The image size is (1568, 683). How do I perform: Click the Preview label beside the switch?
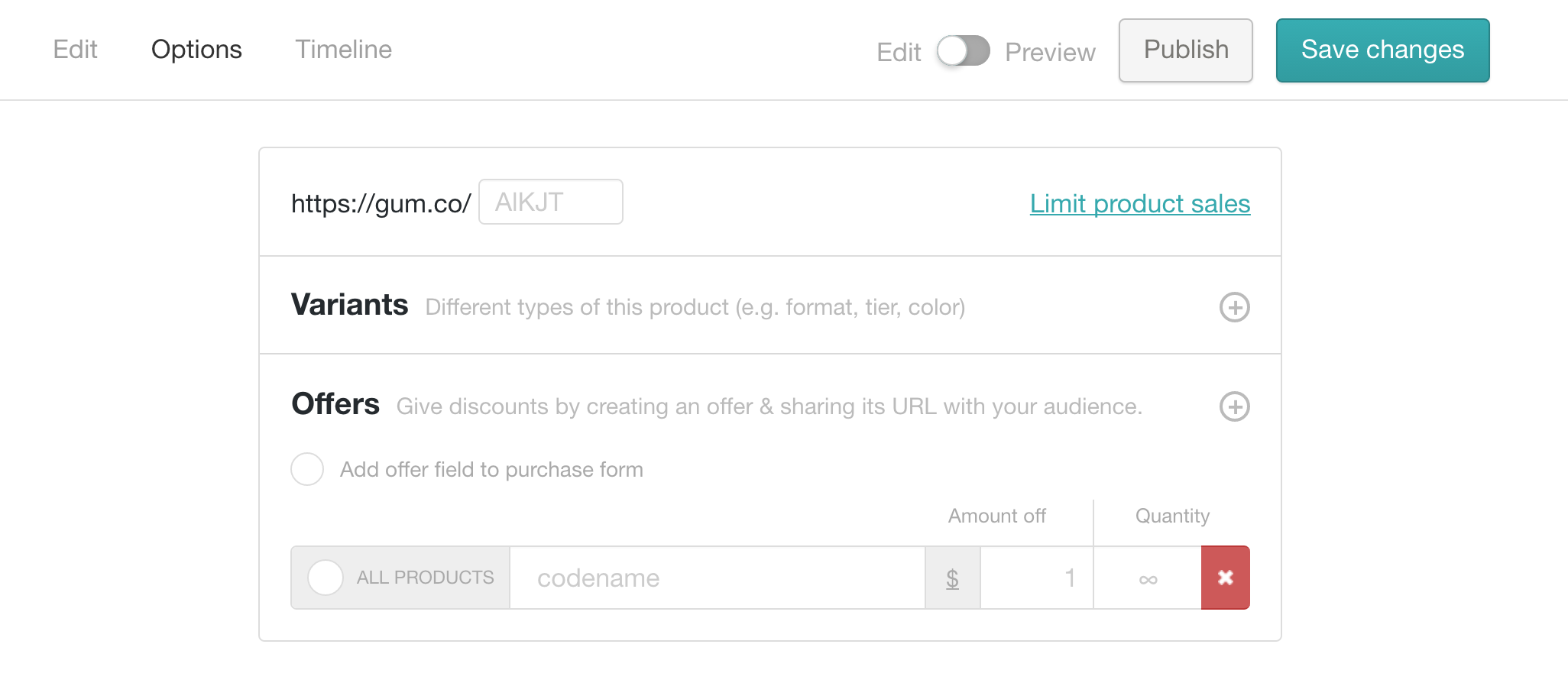[1050, 52]
